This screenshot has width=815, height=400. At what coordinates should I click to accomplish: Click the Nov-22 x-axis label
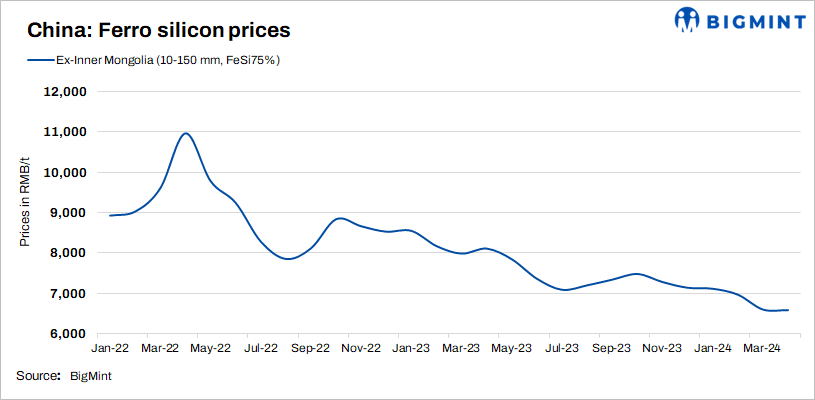[360, 349]
